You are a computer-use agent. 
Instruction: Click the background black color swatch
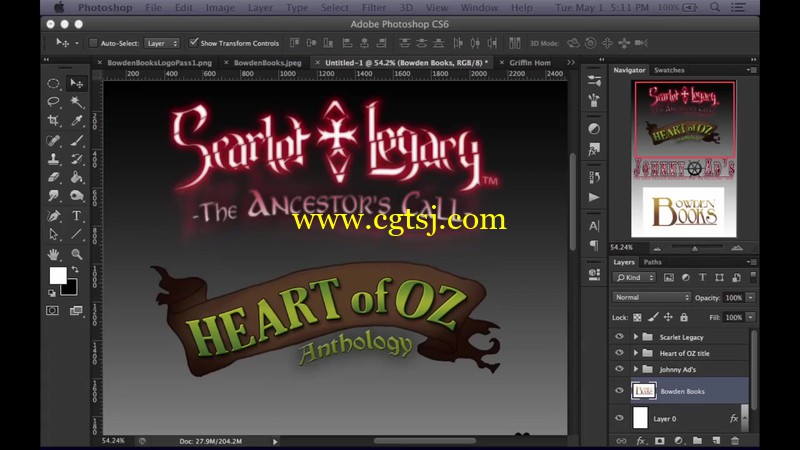pyautogui.click(x=71, y=289)
